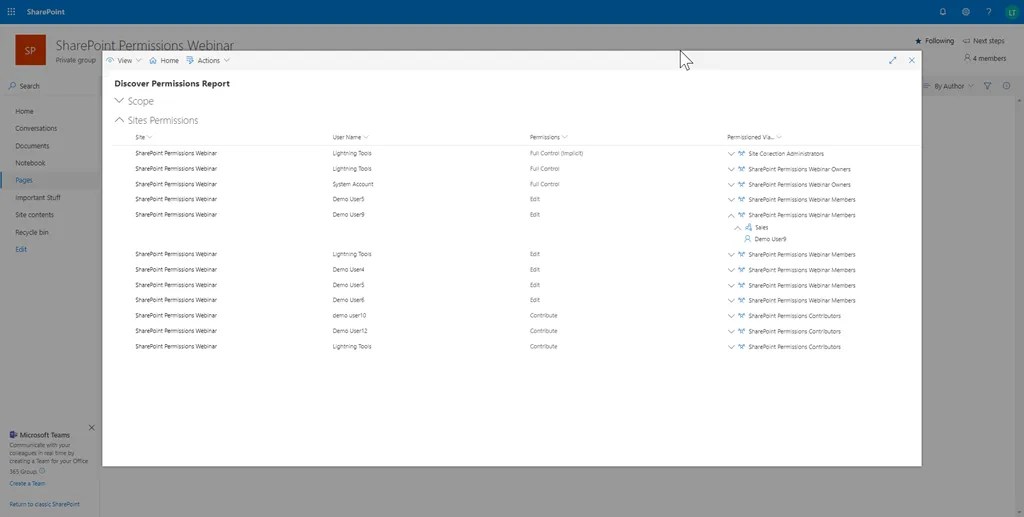Click the Sales group label
The height and width of the screenshot is (517, 1024).
(x=761, y=228)
